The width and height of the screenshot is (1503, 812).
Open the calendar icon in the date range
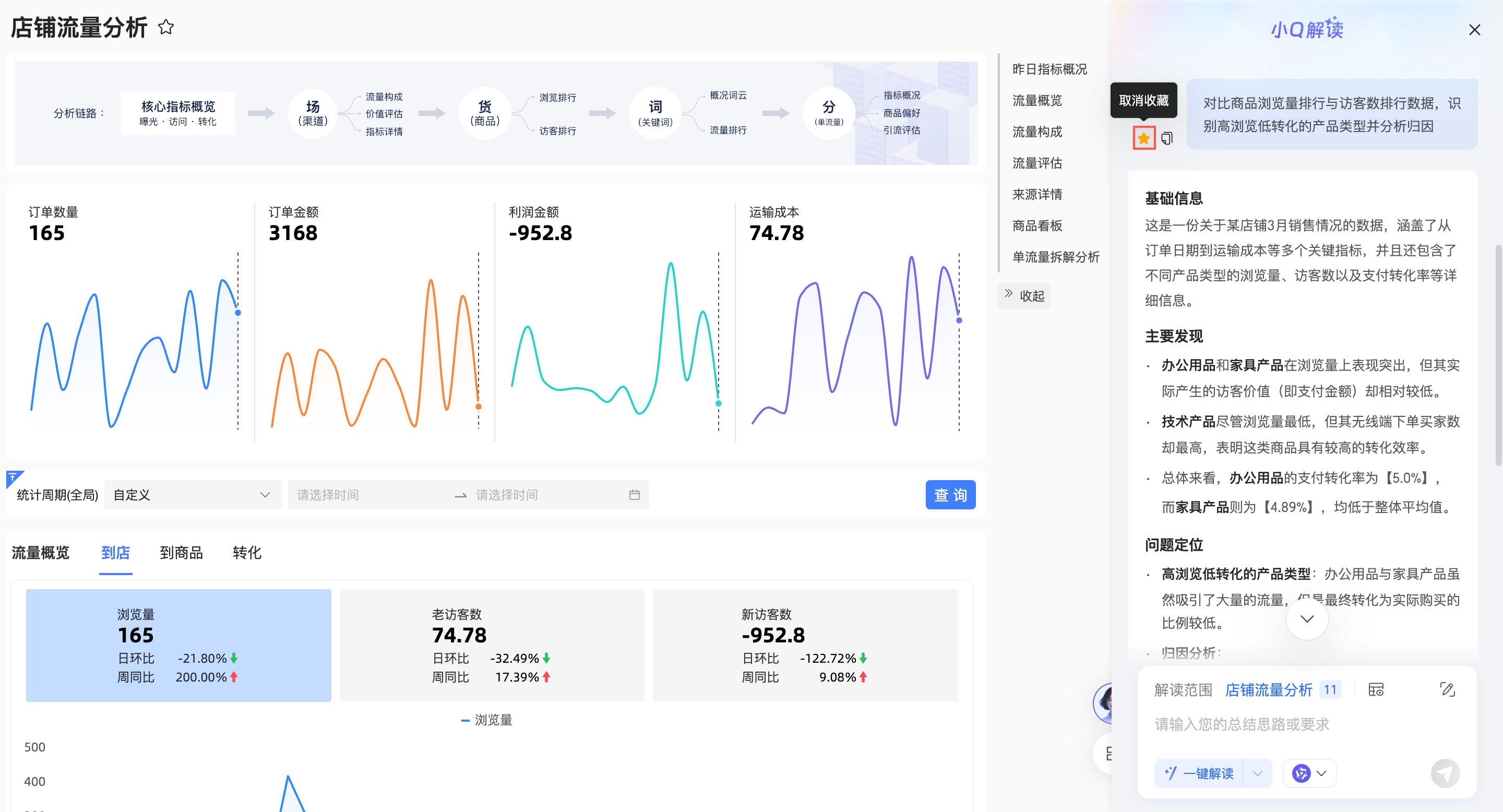[x=634, y=495]
